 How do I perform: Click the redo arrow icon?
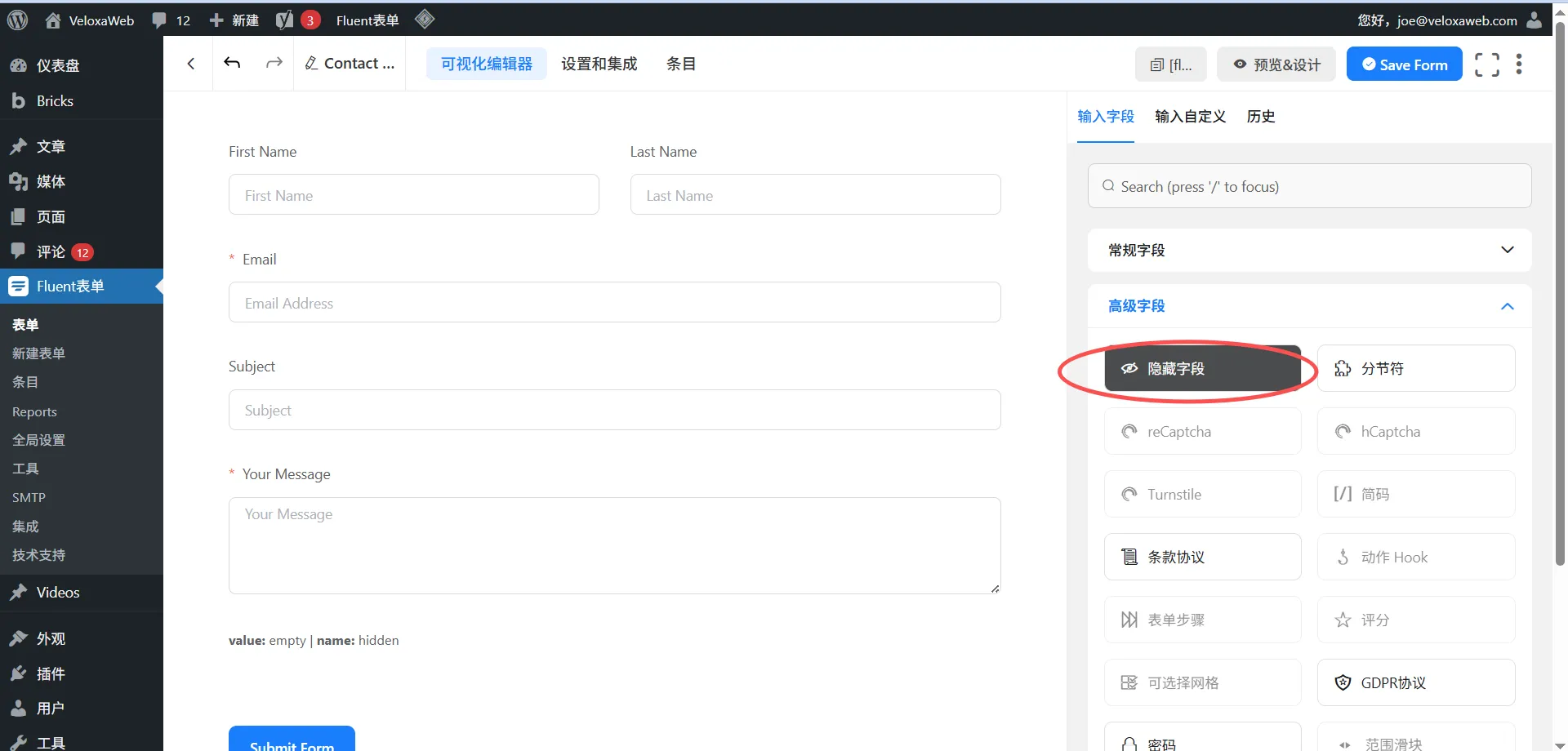point(274,63)
